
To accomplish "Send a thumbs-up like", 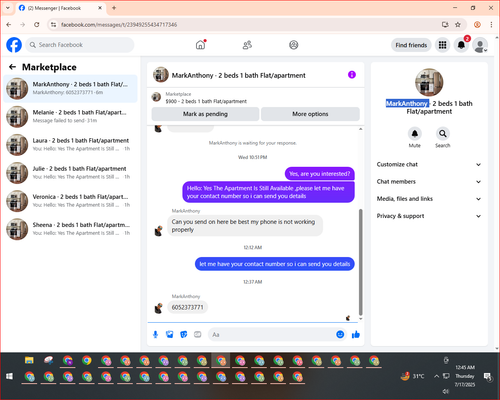I will click(x=356, y=334).
